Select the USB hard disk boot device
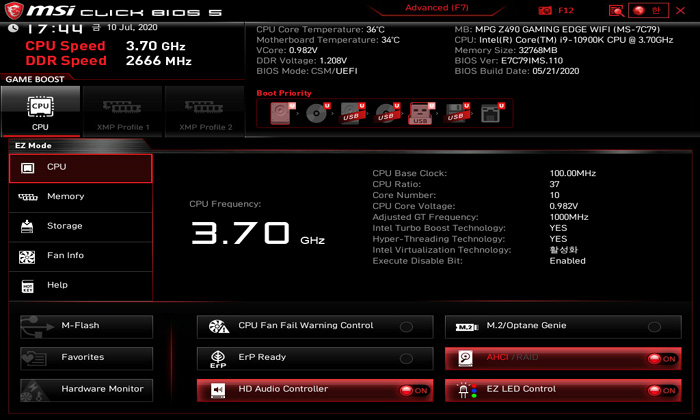 pyautogui.click(x=352, y=113)
